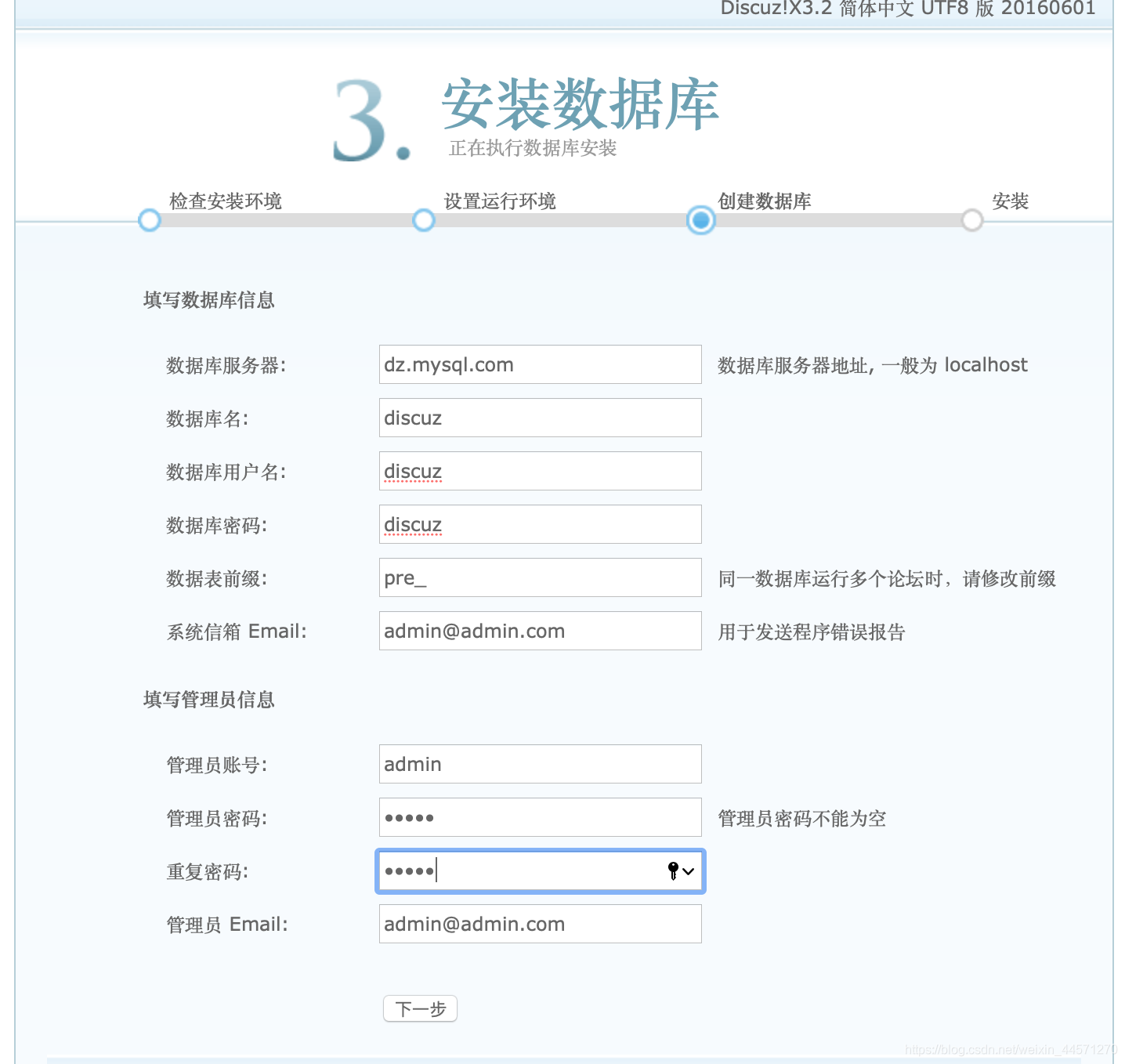The height and width of the screenshot is (1064, 1125).
Task: Click the 数据库密码 label
Action: click(217, 526)
